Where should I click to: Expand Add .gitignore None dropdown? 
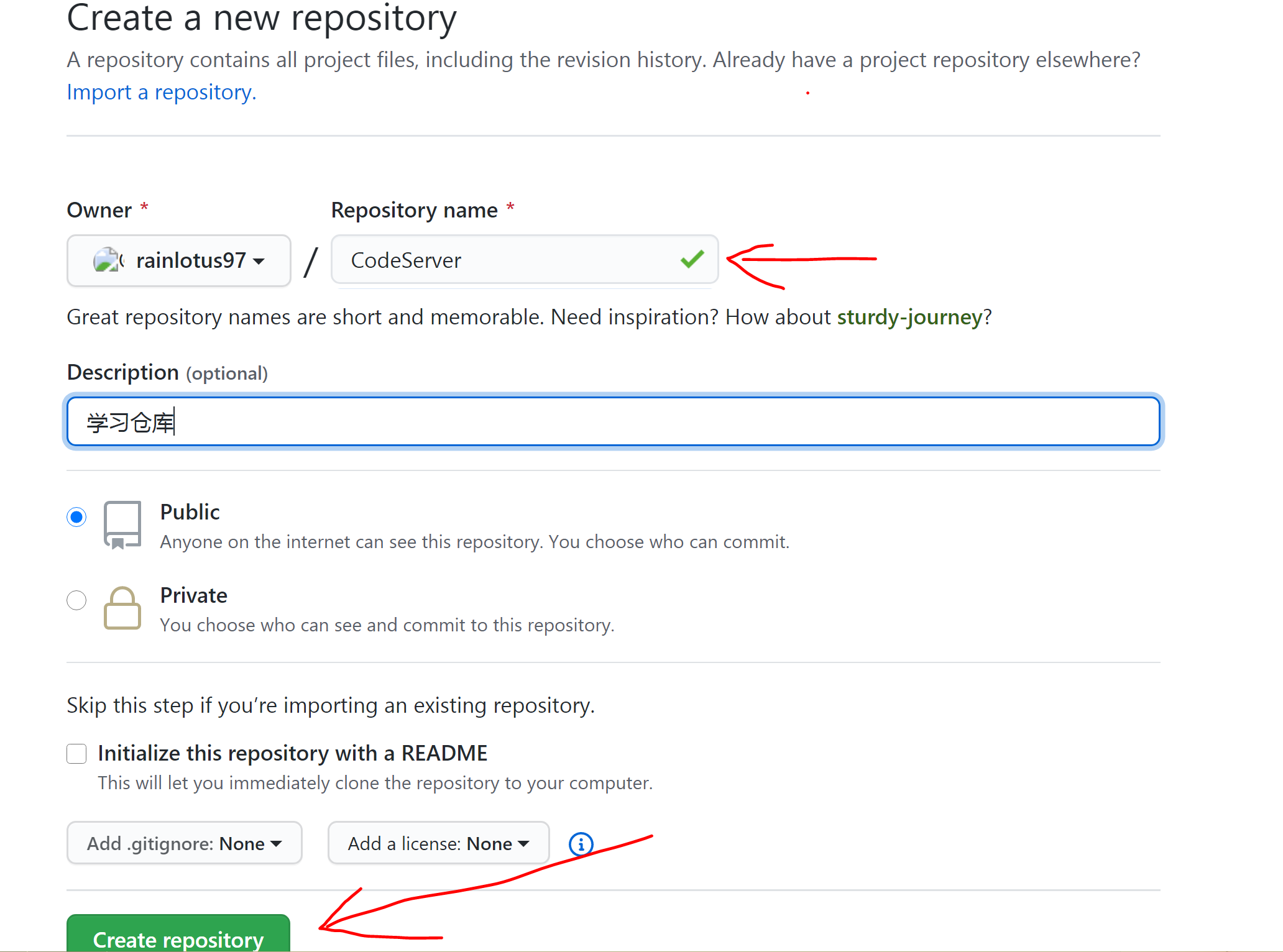(184, 843)
